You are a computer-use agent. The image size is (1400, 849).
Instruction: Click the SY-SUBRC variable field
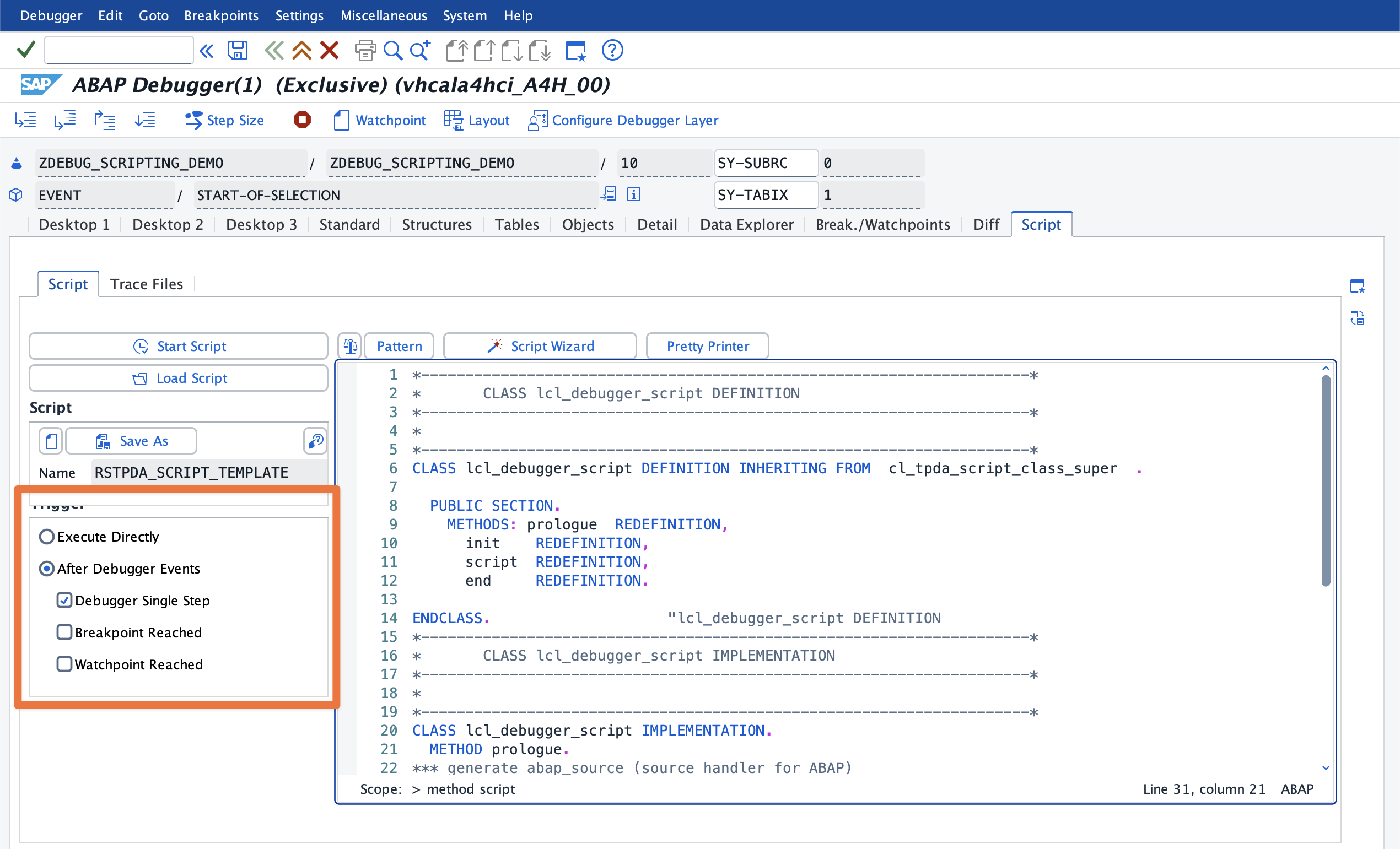tap(766, 163)
